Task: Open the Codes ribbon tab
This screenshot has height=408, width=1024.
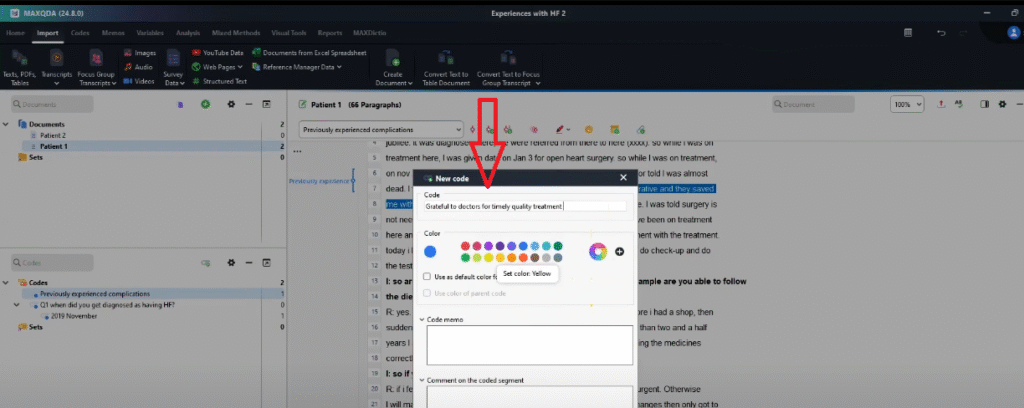Action: [80, 33]
